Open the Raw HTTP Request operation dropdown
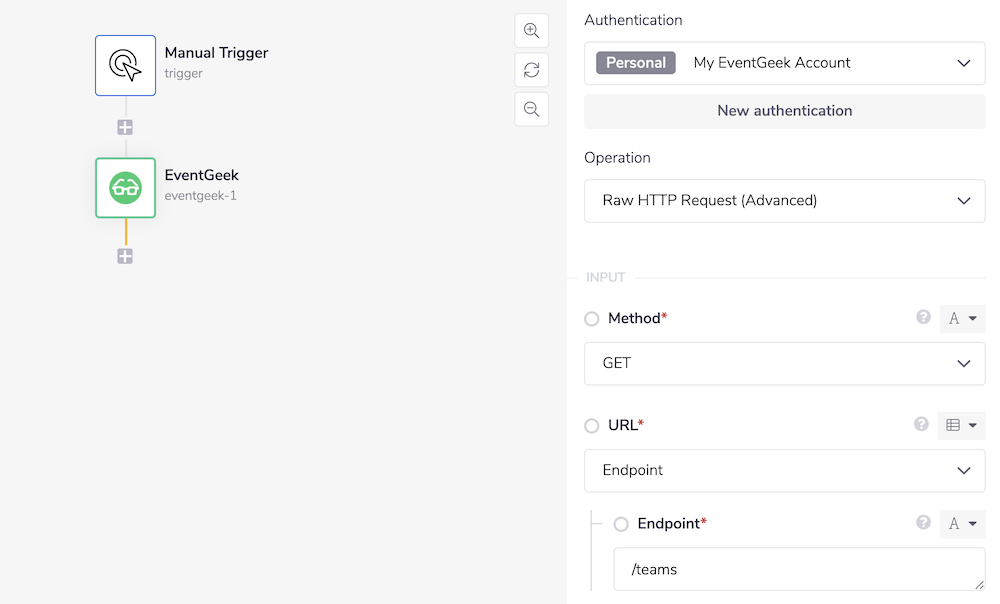The height and width of the screenshot is (604, 1000). click(x=784, y=200)
